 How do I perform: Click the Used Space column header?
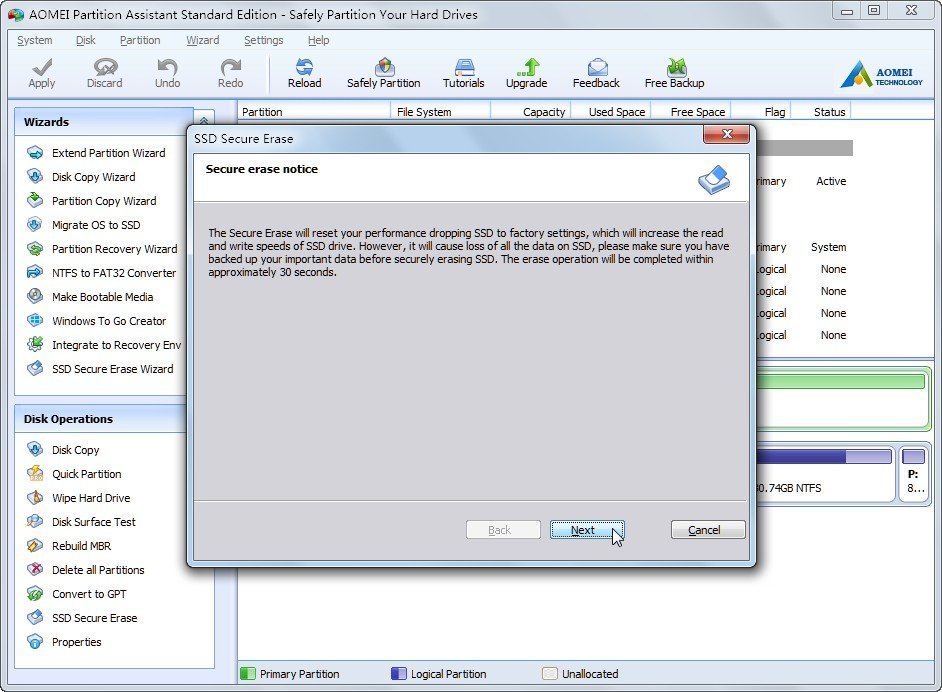pos(610,112)
